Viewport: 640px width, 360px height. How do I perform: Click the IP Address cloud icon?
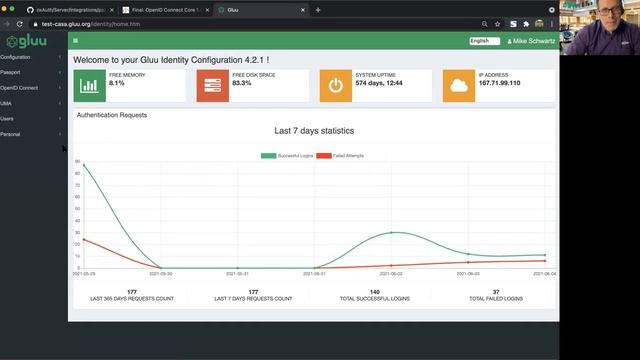(x=459, y=86)
